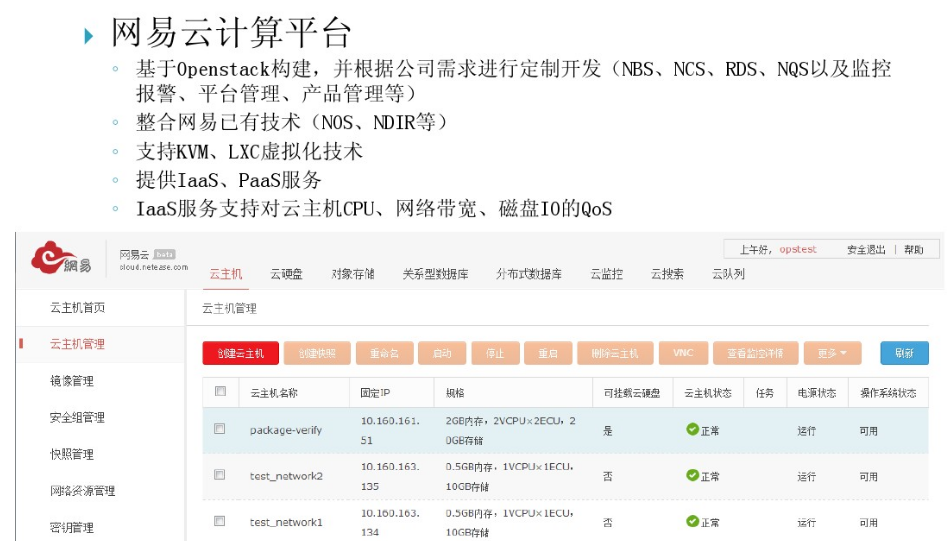Click the 云主机状态 column header
952x541 pixels.
[x=708, y=393]
